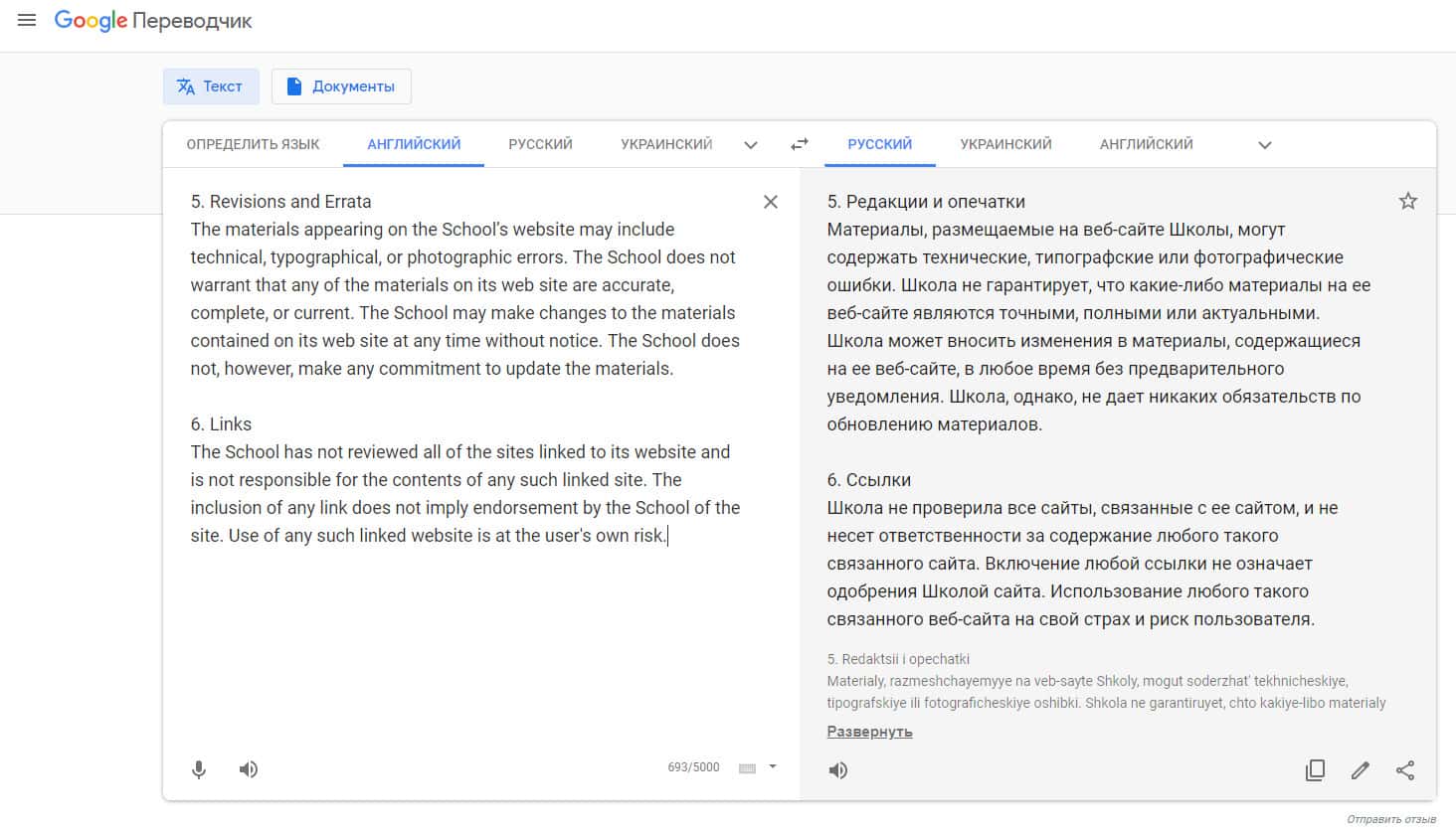Screen dimensions: 1456x834
Task: Switch to Документы translation mode
Action: pos(341,86)
